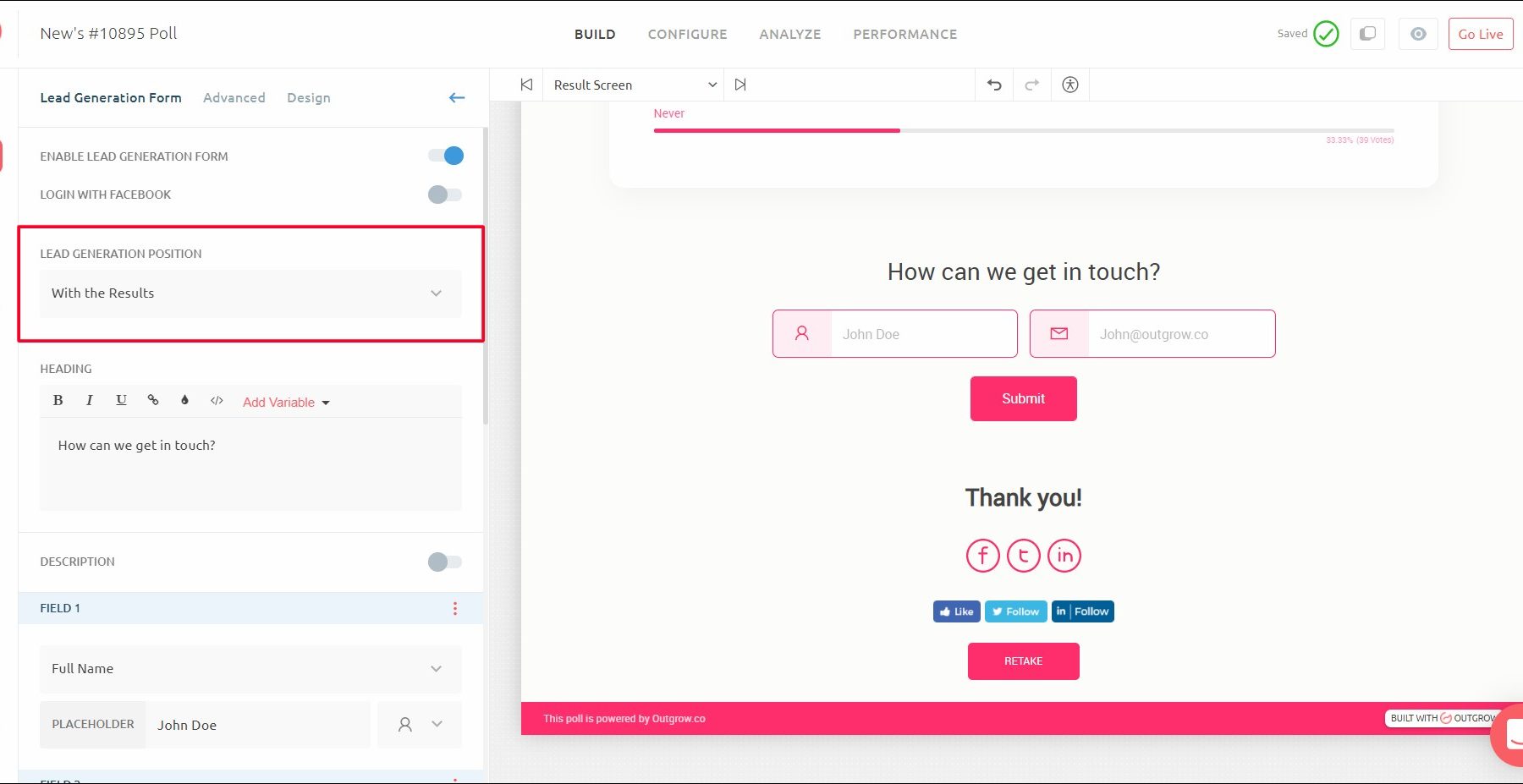This screenshot has width=1523, height=784.
Task: Go to previous screen arrow icon
Action: click(526, 85)
